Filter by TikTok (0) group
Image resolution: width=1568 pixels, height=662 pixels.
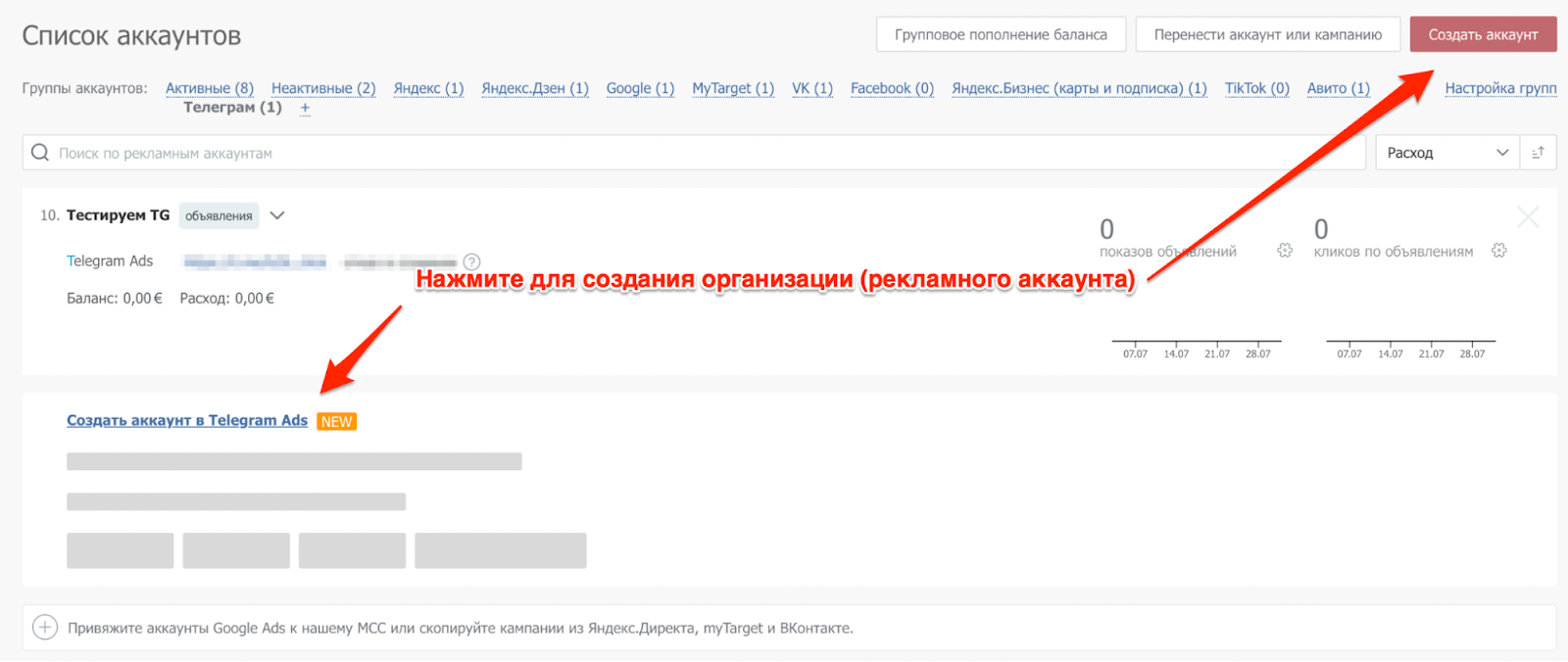1257,88
